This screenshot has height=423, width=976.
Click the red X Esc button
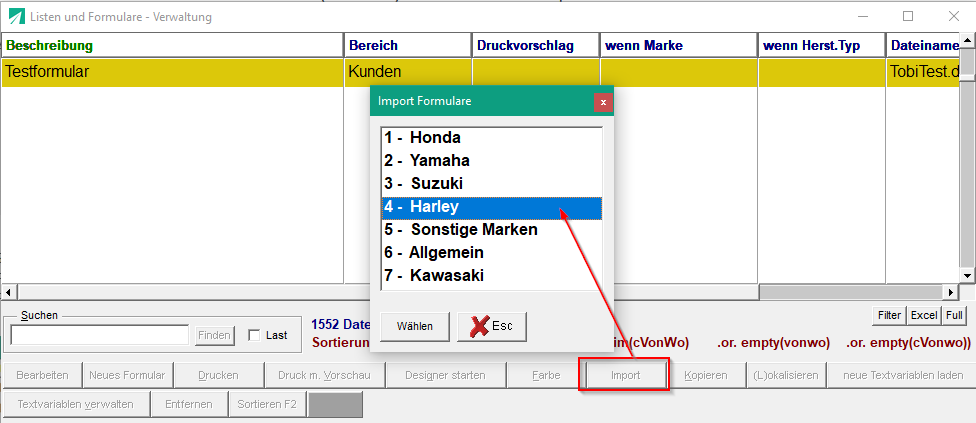coord(492,327)
